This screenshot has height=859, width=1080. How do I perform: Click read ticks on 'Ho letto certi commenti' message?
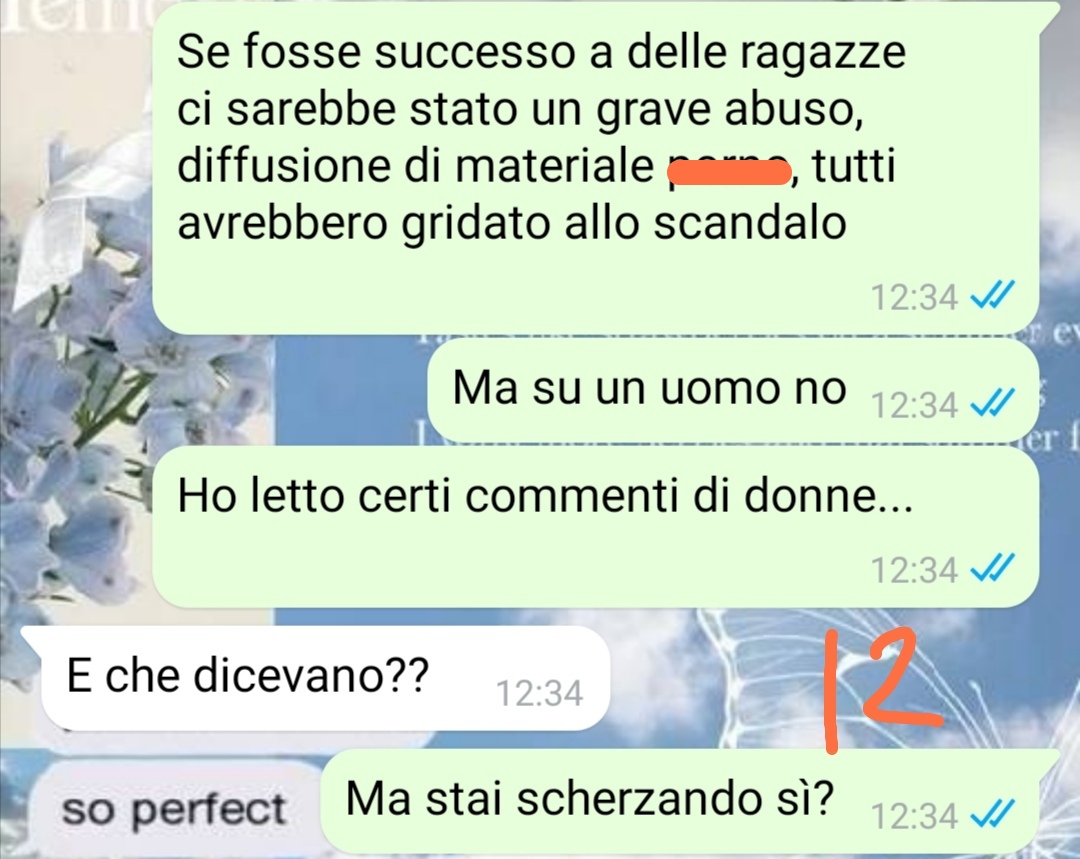[992, 569]
